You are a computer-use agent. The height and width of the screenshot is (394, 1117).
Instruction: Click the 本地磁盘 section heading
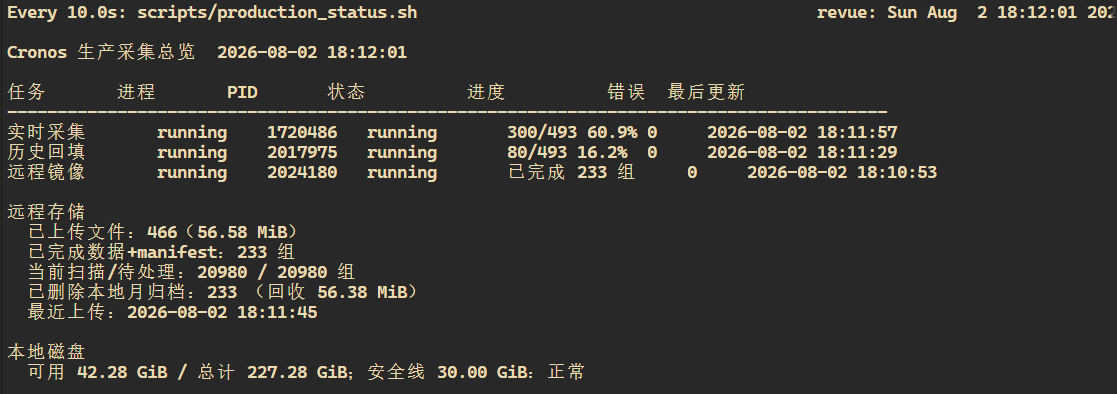coord(46,352)
